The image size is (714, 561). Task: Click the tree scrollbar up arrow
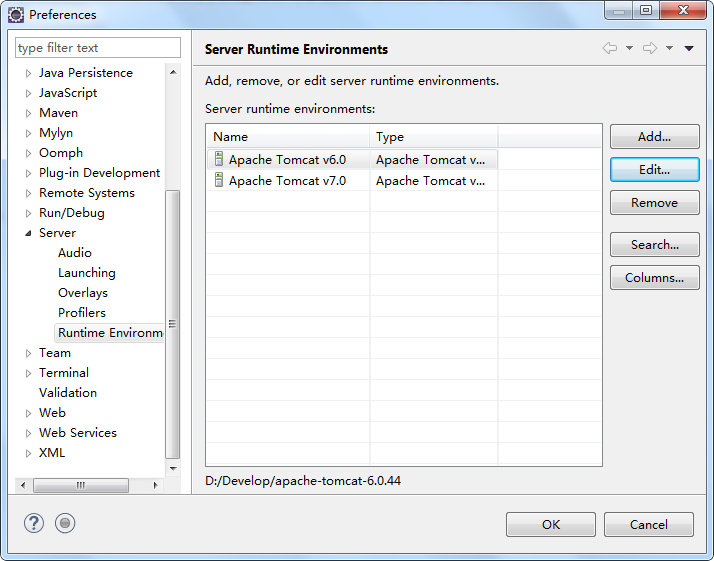click(x=173, y=72)
